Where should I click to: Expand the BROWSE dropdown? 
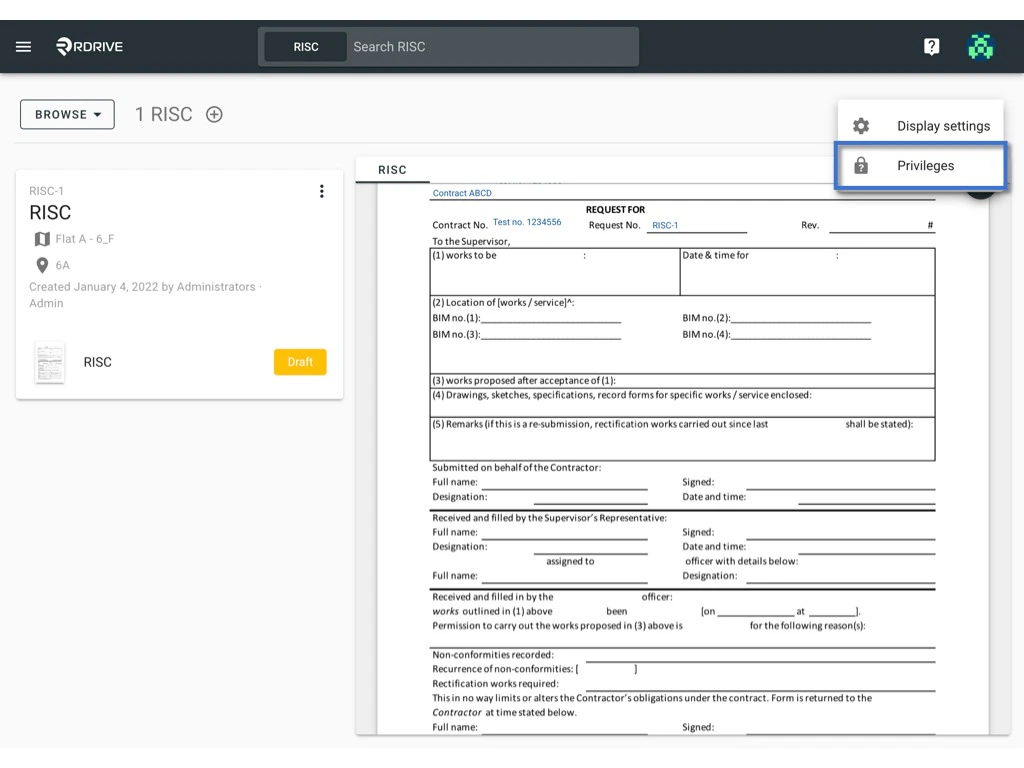tap(67, 114)
